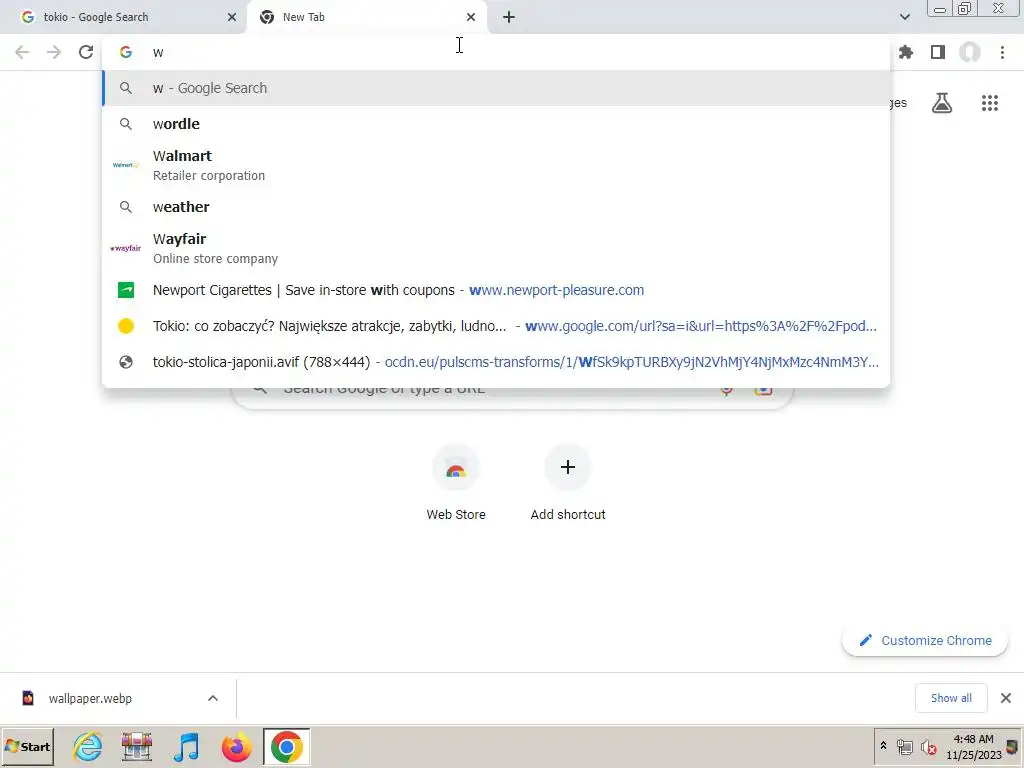Open the music player taskbar icon

187,747
